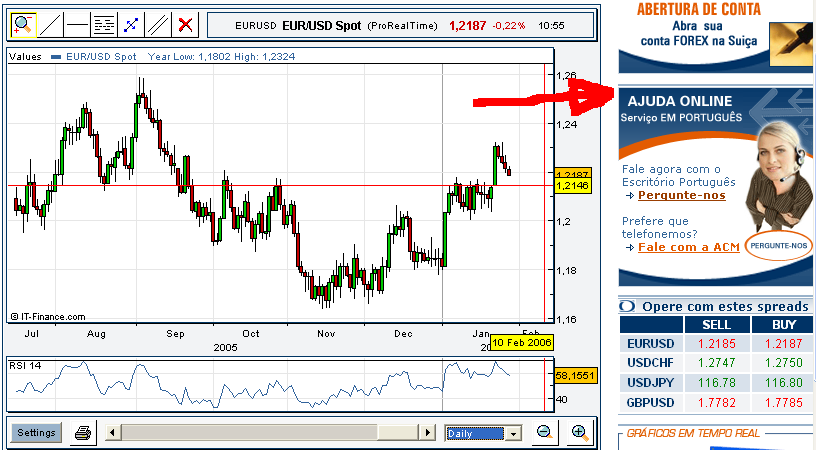Click the EURUSD row label
The width and height of the screenshot is (816, 450).
tap(651, 344)
